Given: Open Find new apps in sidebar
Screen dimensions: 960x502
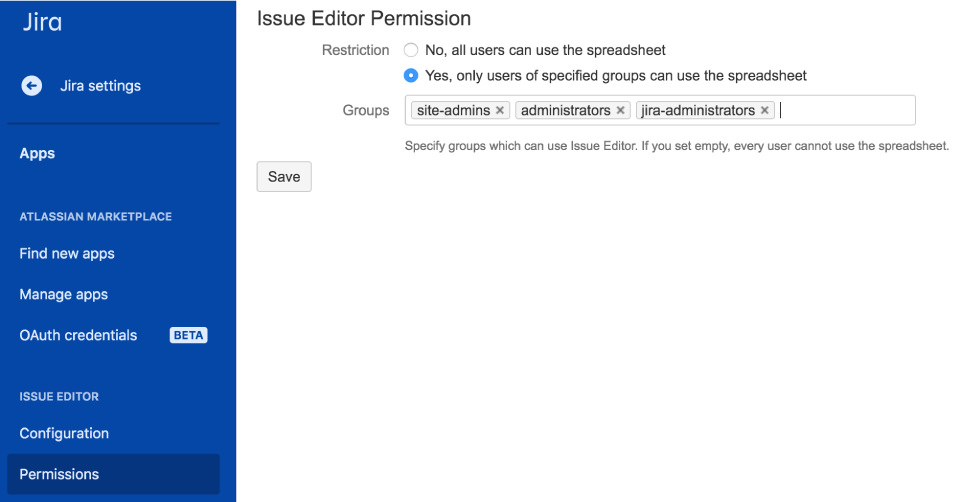Looking at the screenshot, I should [x=67, y=253].
